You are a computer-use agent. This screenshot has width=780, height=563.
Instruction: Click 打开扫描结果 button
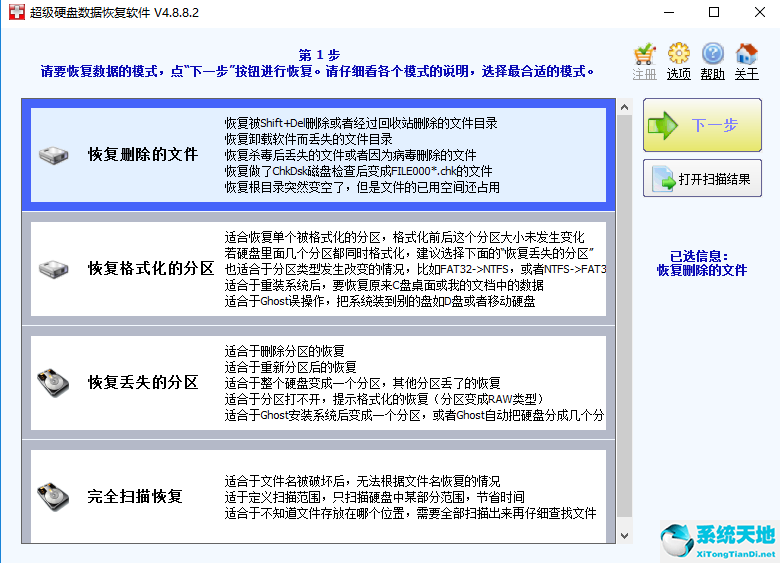pos(702,178)
